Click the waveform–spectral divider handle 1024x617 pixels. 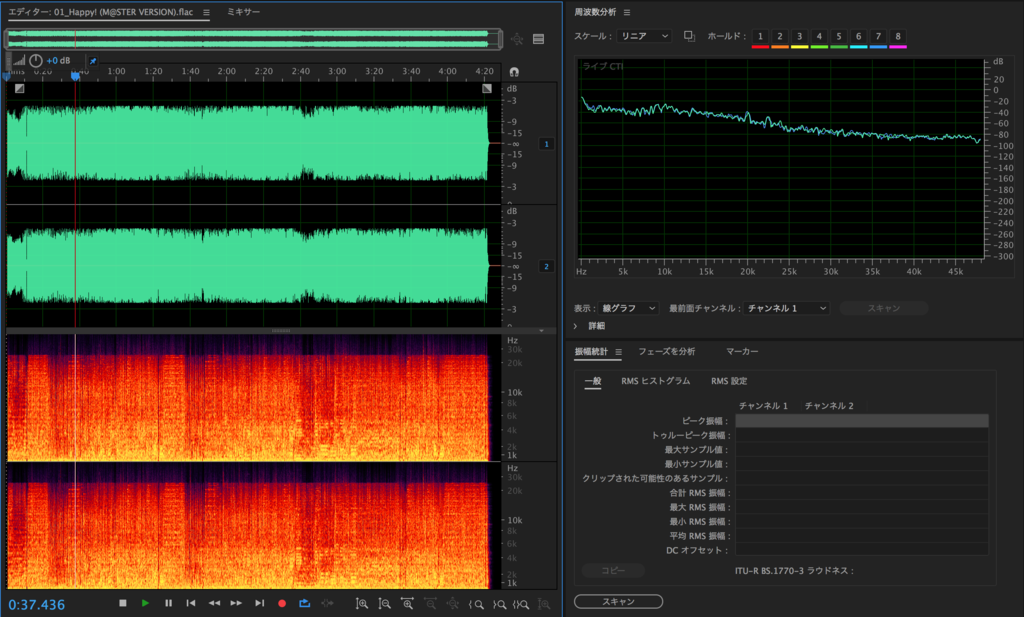(x=281, y=330)
